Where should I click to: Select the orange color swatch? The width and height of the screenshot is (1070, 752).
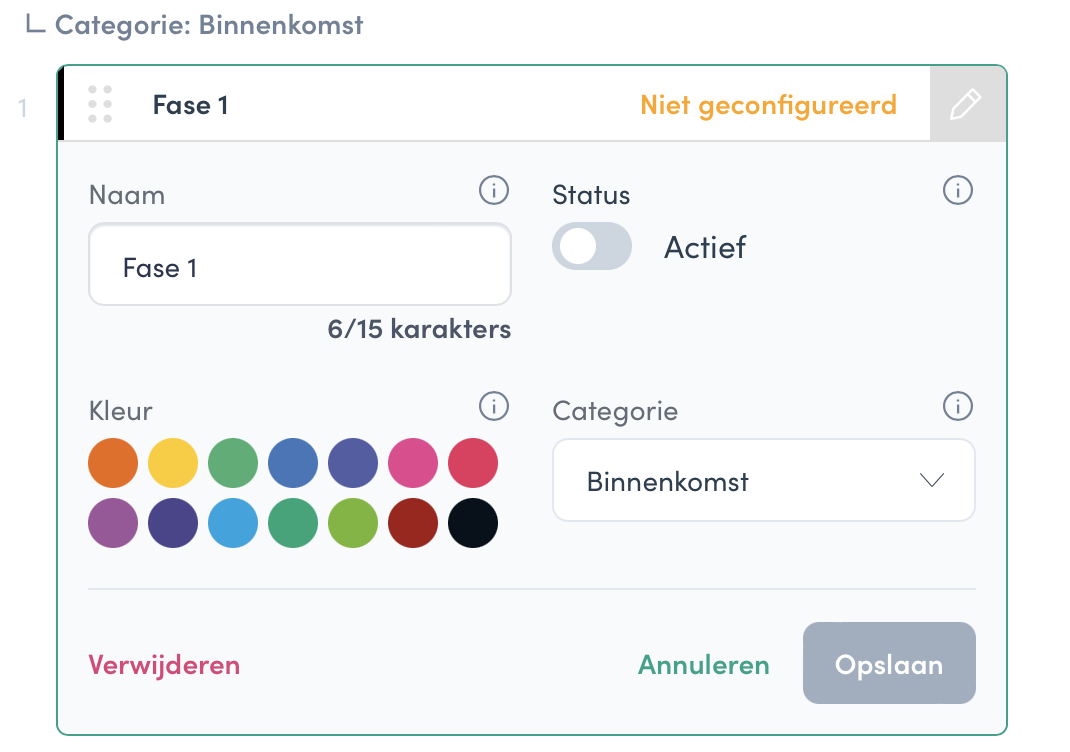[x=113, y=463]
